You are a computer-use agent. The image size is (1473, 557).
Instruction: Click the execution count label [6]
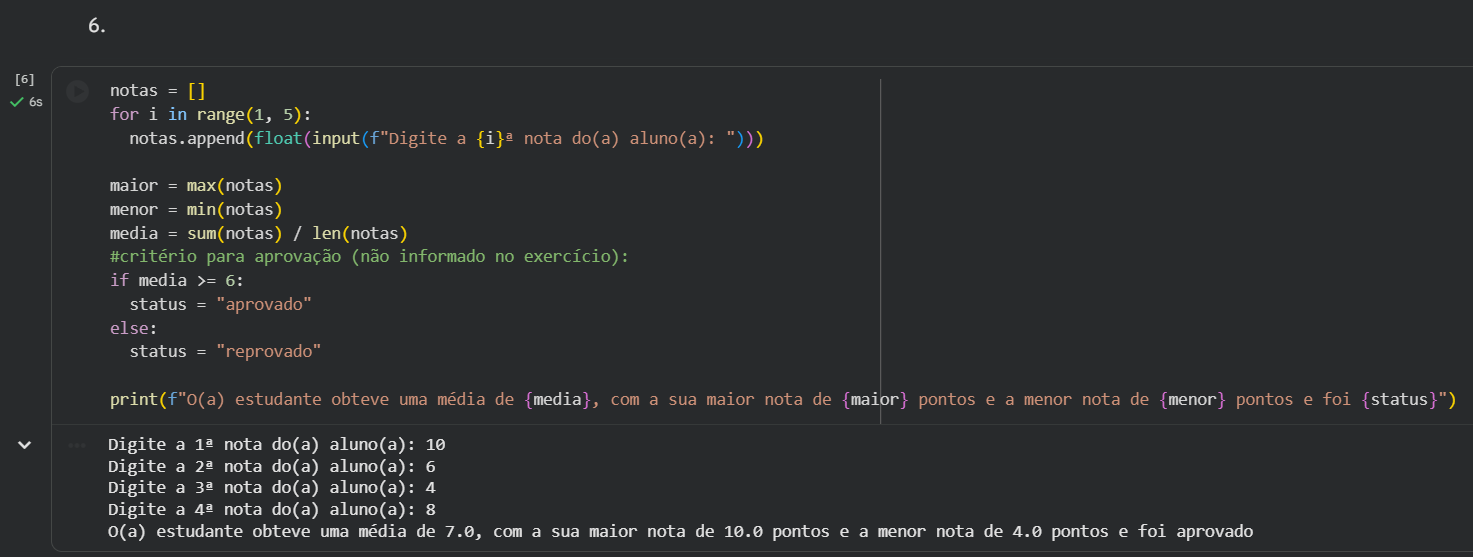coord(26,79)
